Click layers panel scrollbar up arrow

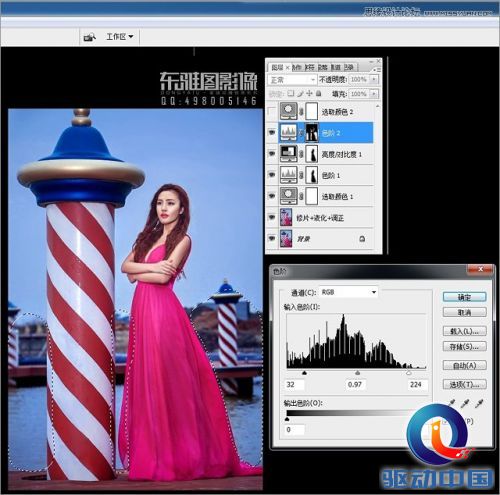377,106
